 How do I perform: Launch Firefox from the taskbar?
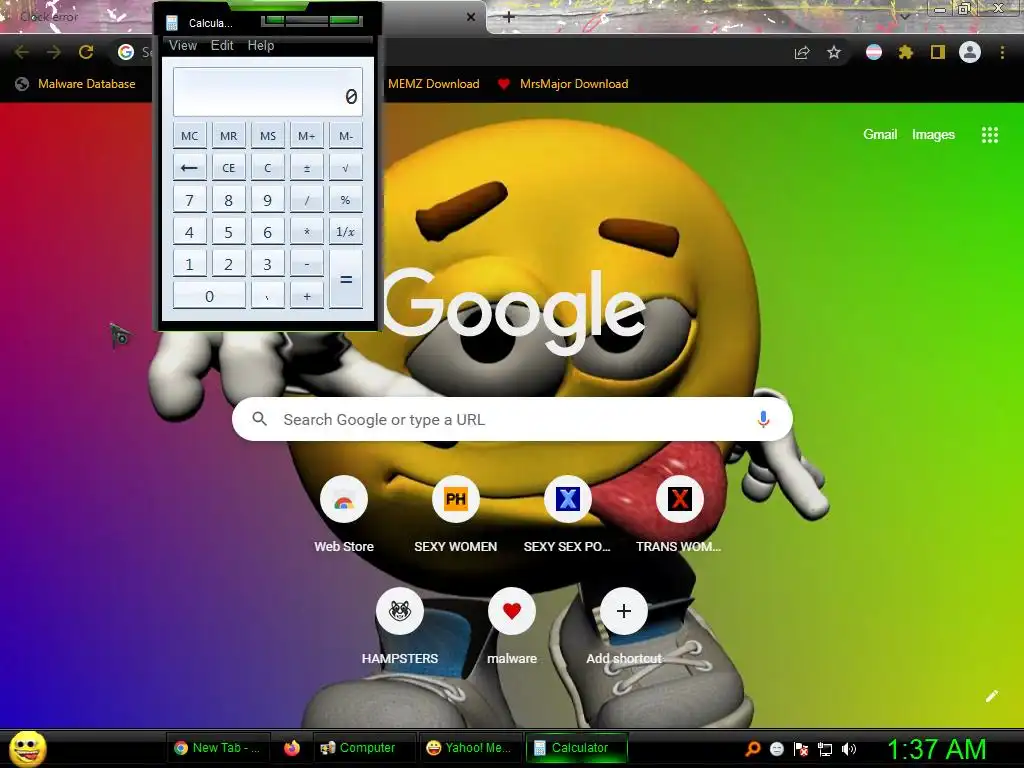point(292,748)
